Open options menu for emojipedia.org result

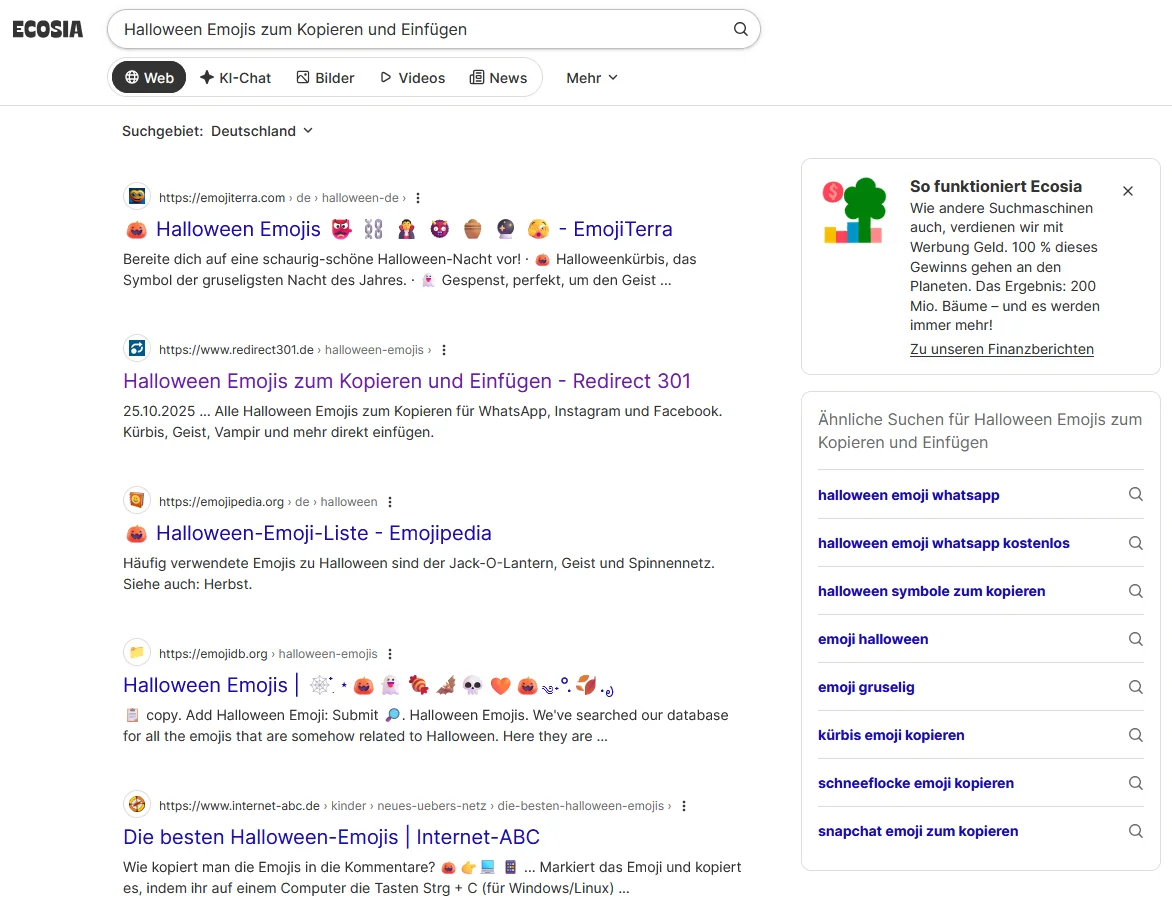[390, 502]
